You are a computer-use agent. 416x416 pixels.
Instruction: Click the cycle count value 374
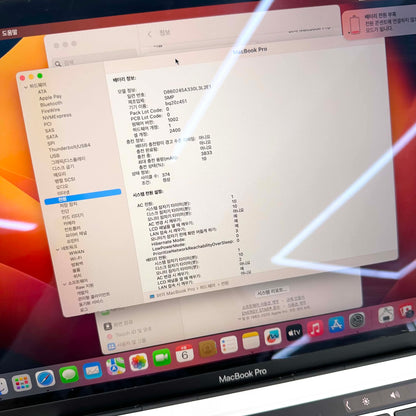[166, 174]
